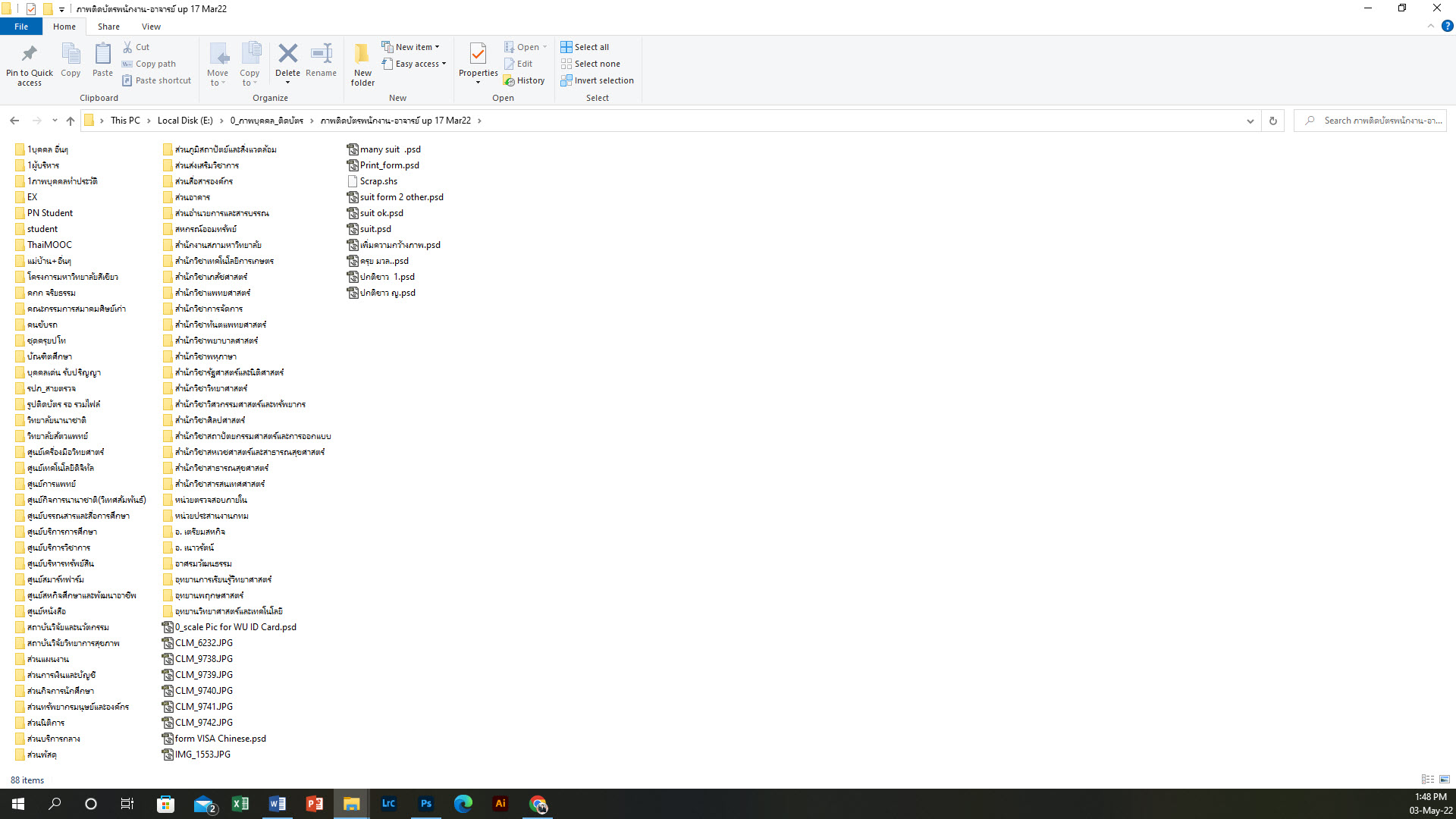Switch to the View ribbon tab

tap(151, 27)
